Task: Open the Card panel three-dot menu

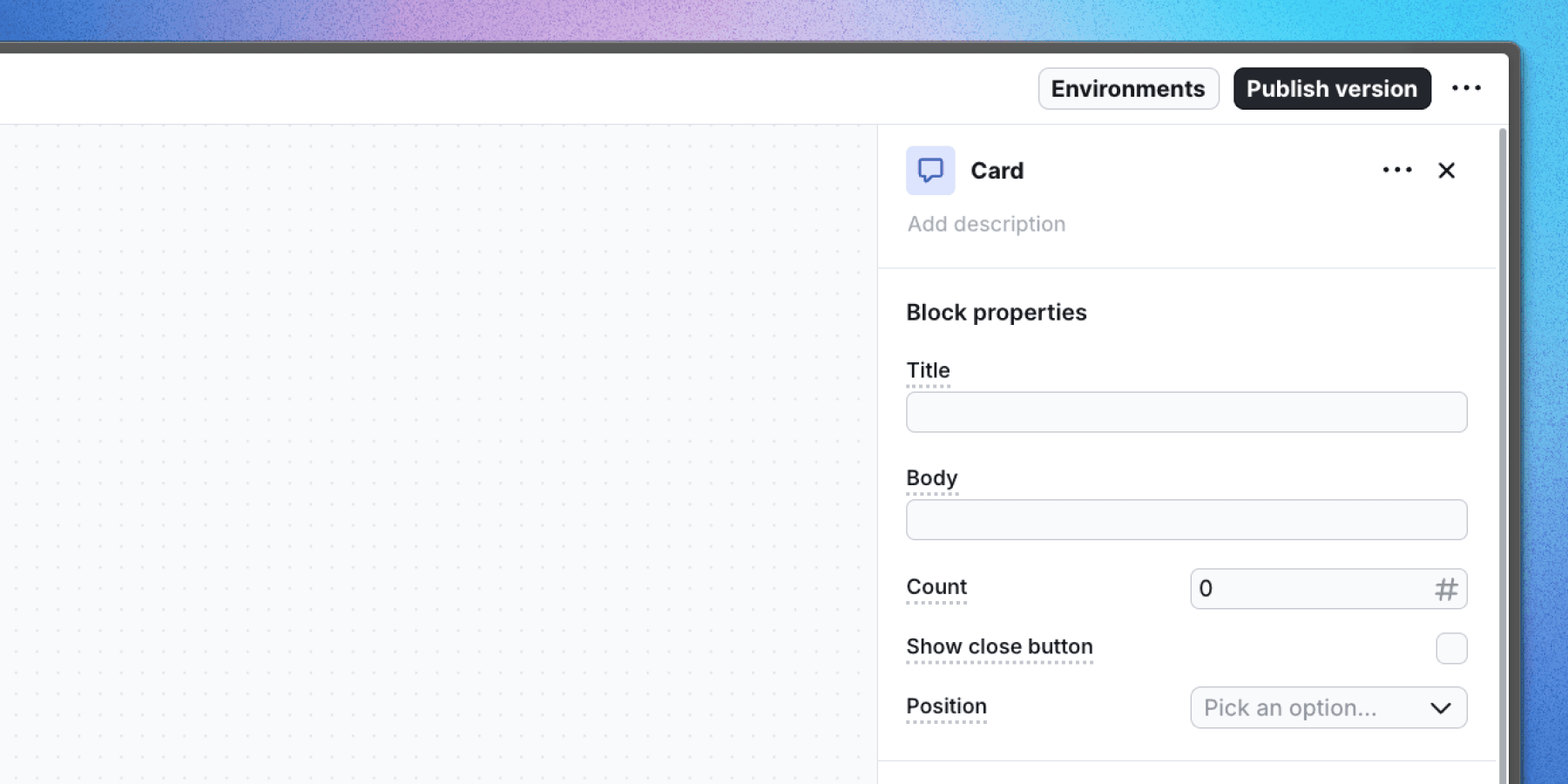Action: (x=1397, y=171)
